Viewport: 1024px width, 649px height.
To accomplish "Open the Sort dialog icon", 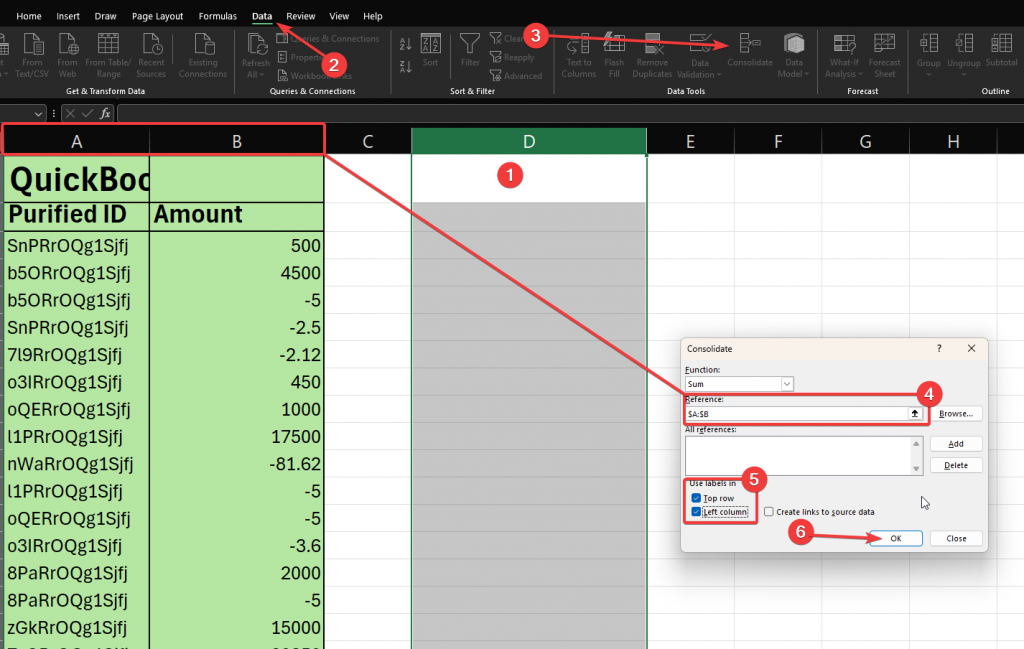I will (430, 50).
